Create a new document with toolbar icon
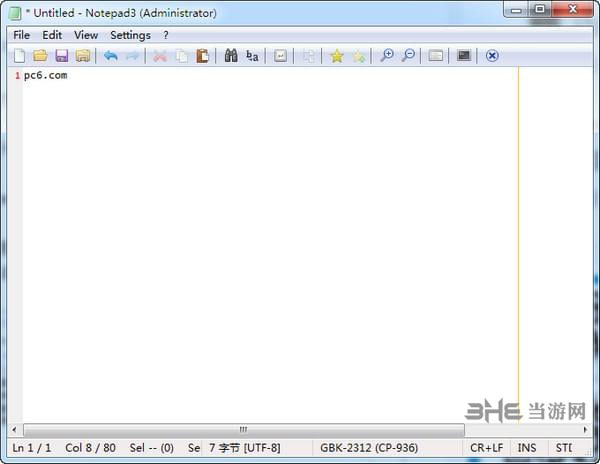The image size is (600, 464). click(20, 56)
